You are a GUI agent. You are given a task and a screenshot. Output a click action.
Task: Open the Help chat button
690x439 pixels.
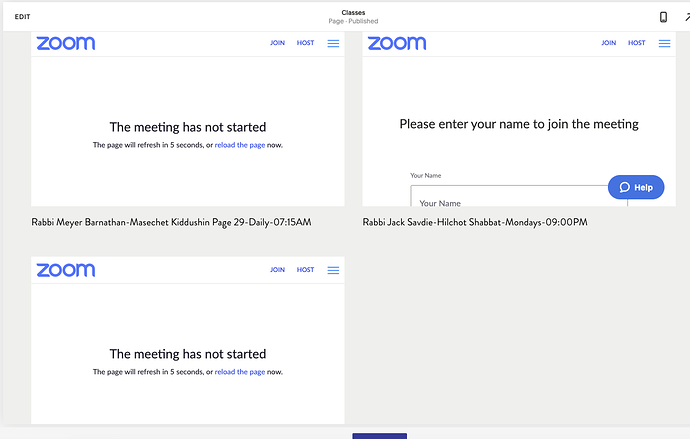(636, 187)
